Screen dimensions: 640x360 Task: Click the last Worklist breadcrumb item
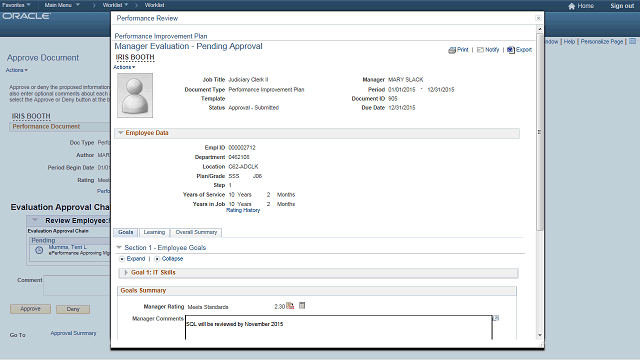154,5
